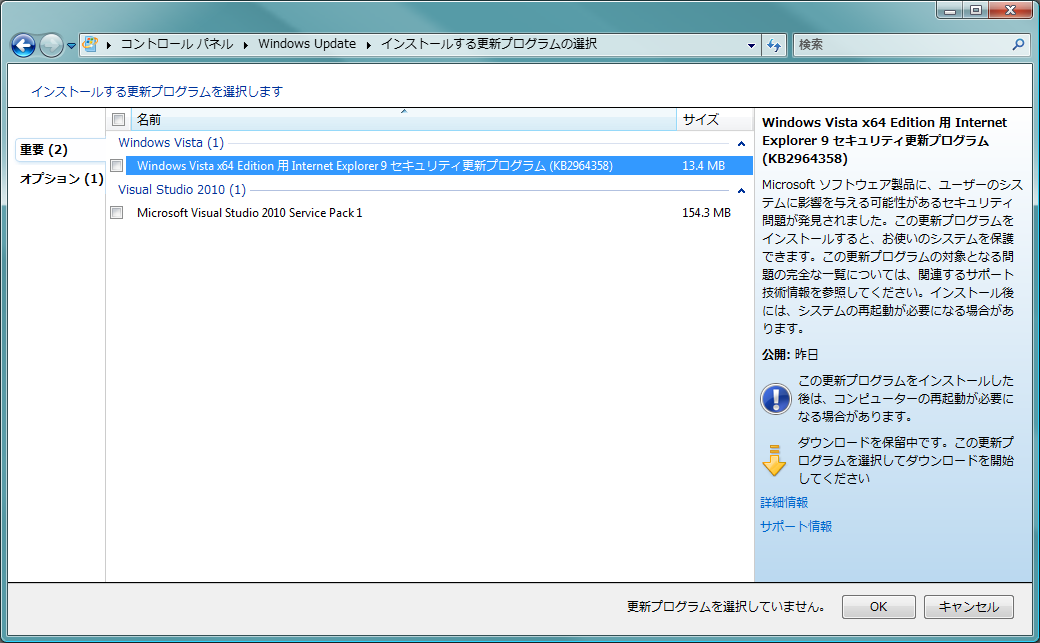
Task: Open the 詳細情報 link
Action: (x=784, y=502)
